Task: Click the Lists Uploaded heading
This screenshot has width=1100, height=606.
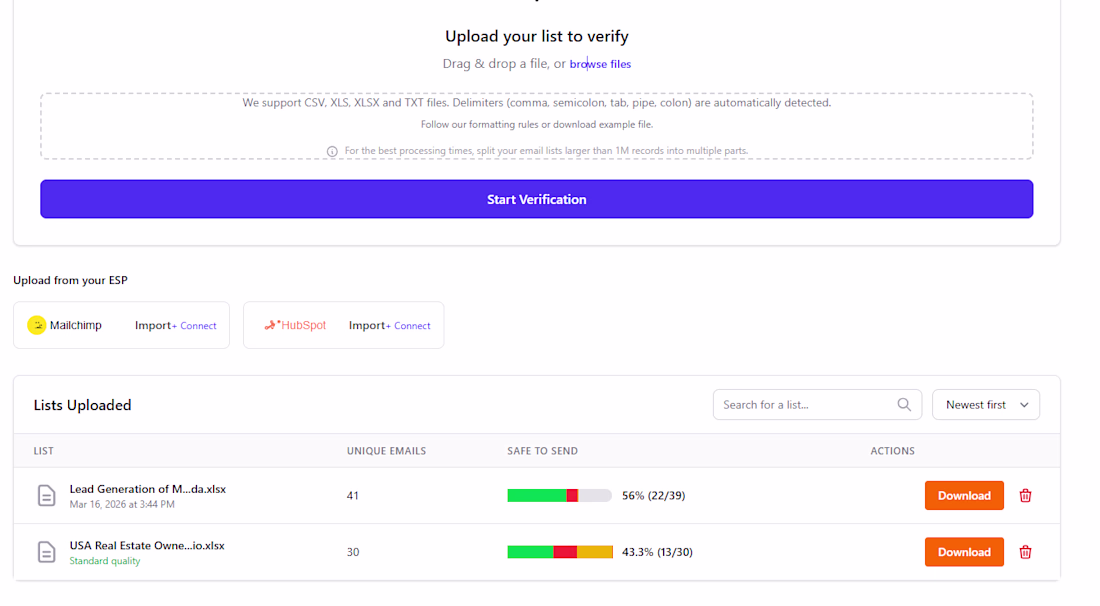Action: click(x=82, y=405)
